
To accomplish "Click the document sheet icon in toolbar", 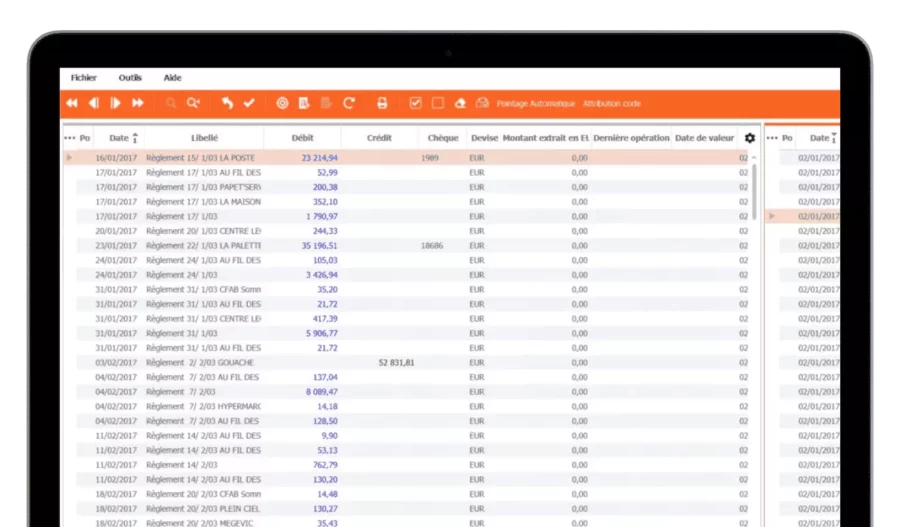I will (x=304, y=103).
